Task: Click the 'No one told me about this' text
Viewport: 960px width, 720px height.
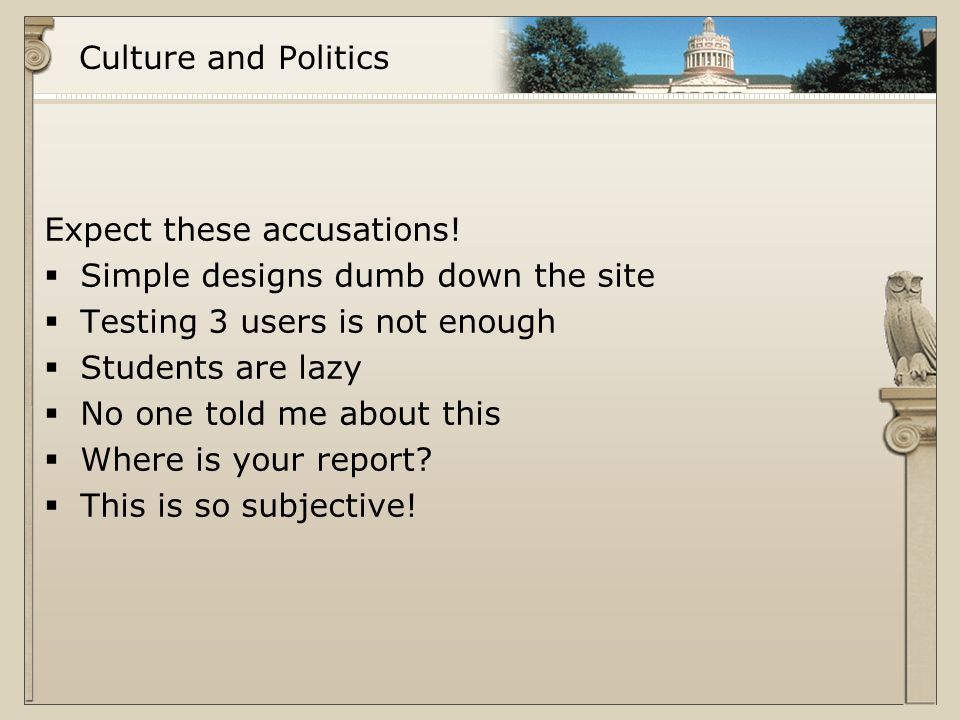Action: coord(291,414)
